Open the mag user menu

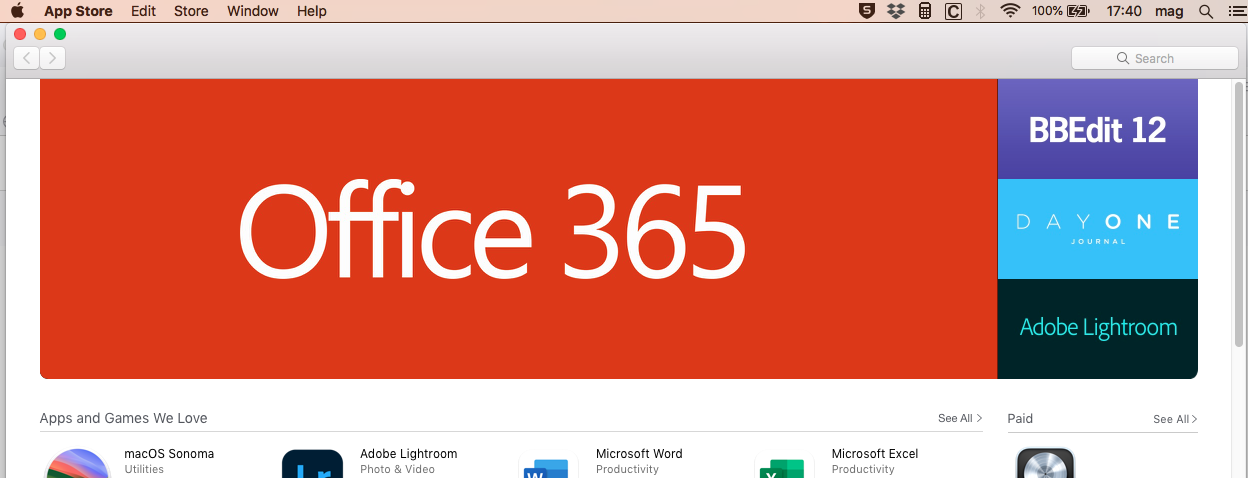tap(1170, 11)
